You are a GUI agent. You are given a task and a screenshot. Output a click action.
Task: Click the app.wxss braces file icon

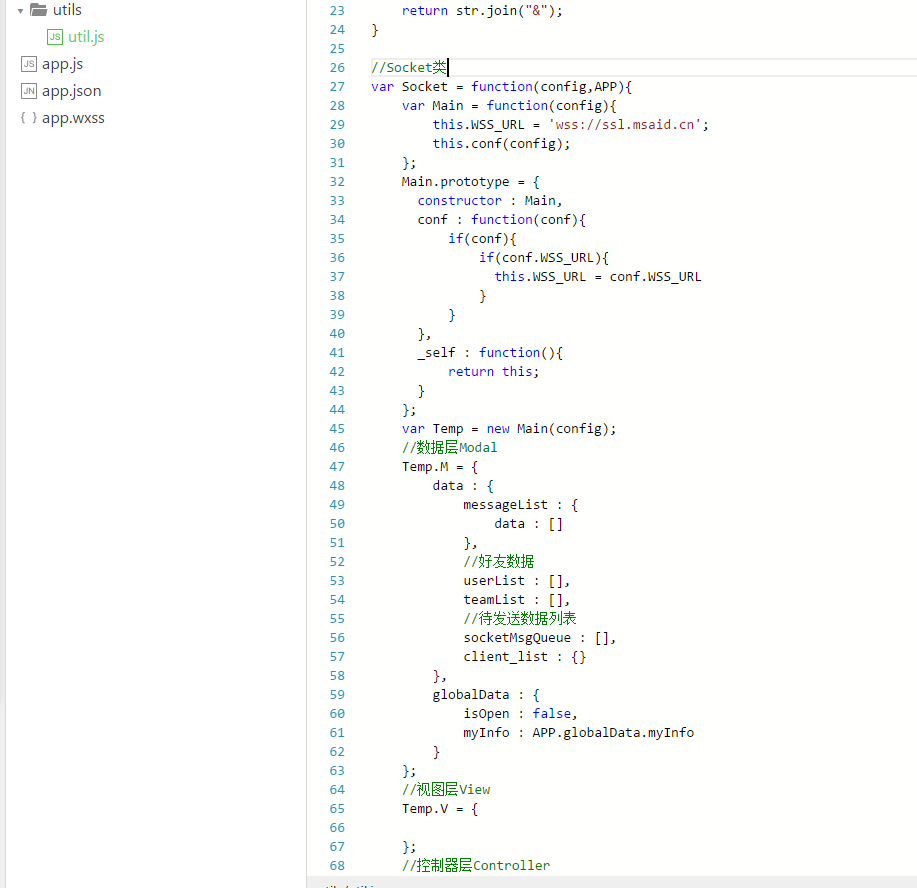[x=29, y=118]
